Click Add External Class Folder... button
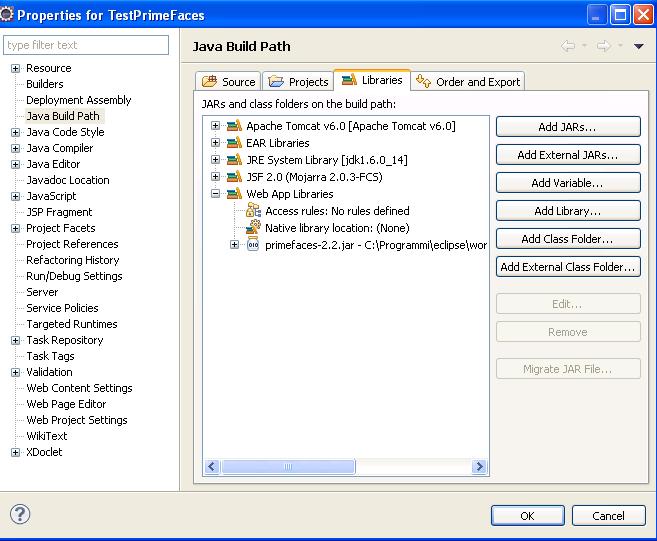657x541 pixels. tap(568, 267)
